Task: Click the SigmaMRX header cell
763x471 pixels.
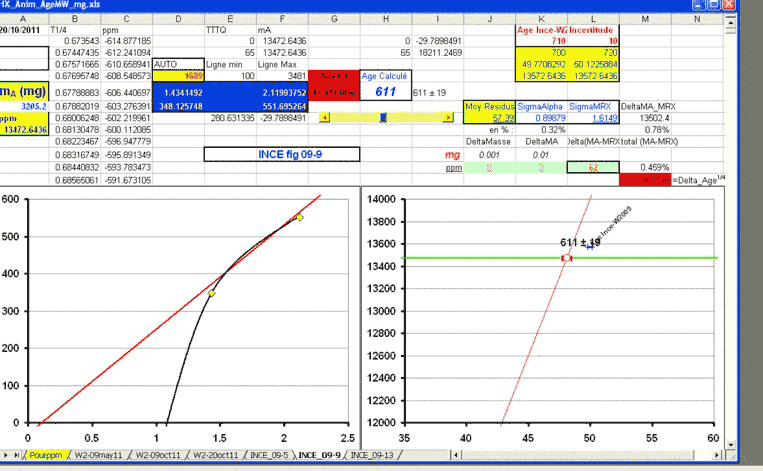Action: coord(593,106)
